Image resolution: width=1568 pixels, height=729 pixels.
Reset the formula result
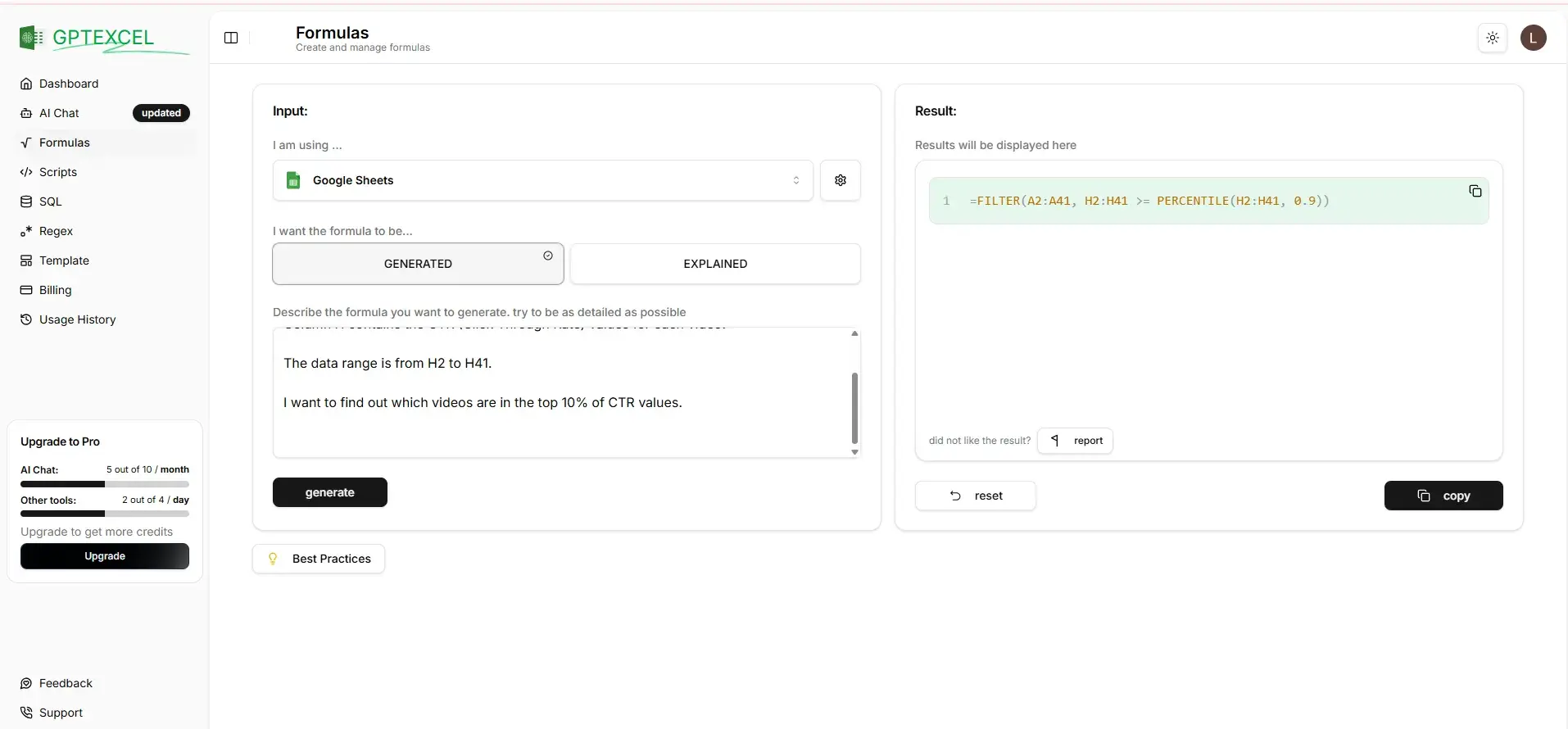(975, 496)
